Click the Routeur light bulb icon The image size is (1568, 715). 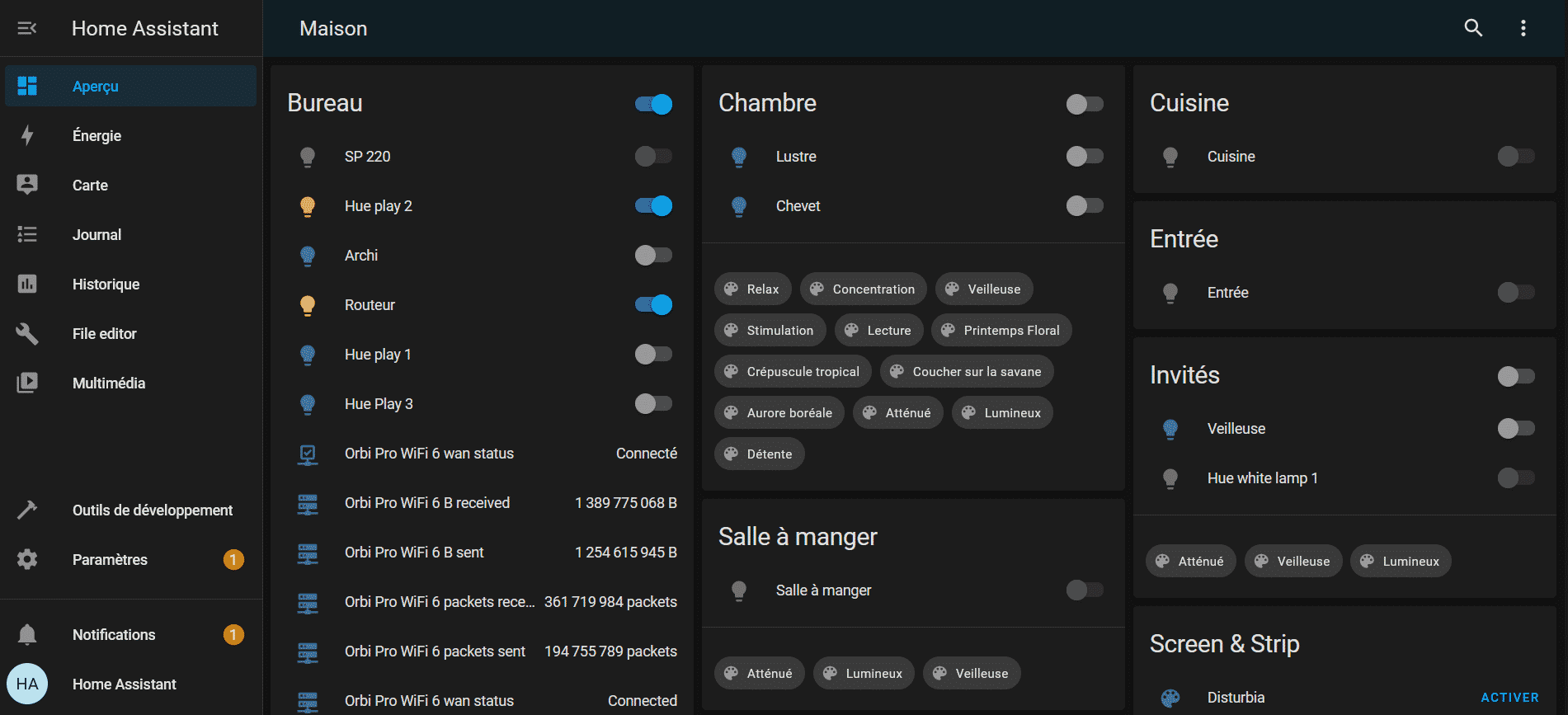pos(308,305)
